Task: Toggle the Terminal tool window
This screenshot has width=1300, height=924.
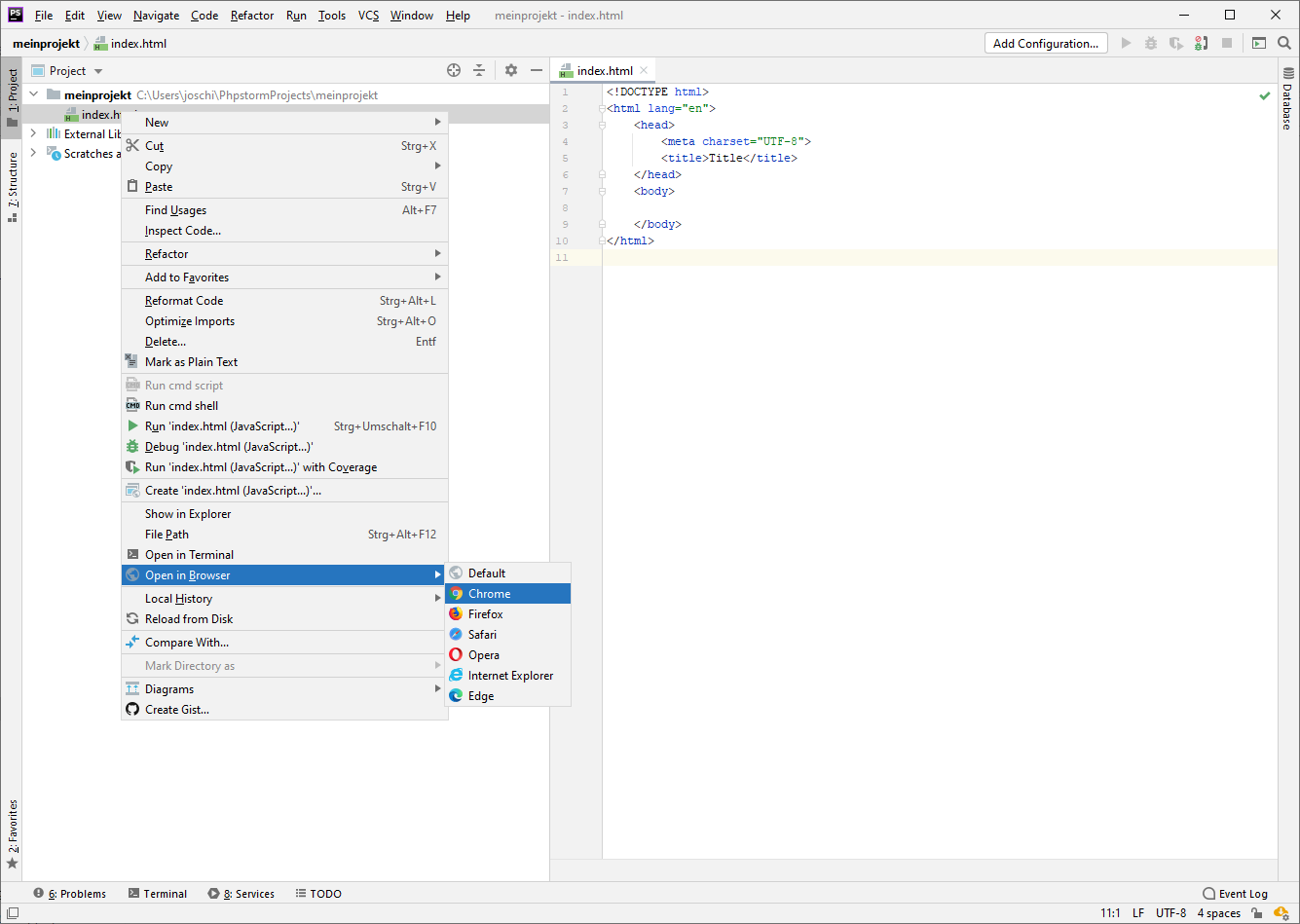Action: 157,894
